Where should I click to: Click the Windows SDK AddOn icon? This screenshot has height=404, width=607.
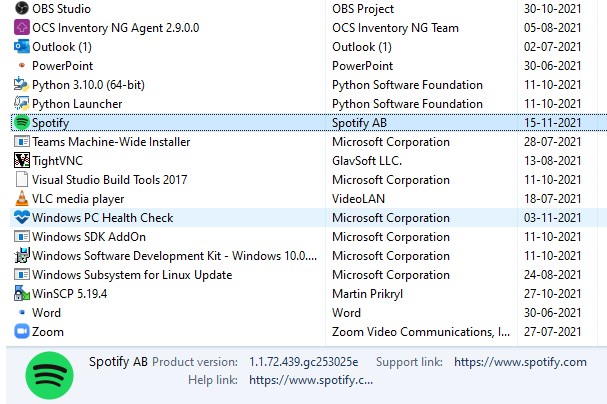pyautogui.click(x=22, y=236)
